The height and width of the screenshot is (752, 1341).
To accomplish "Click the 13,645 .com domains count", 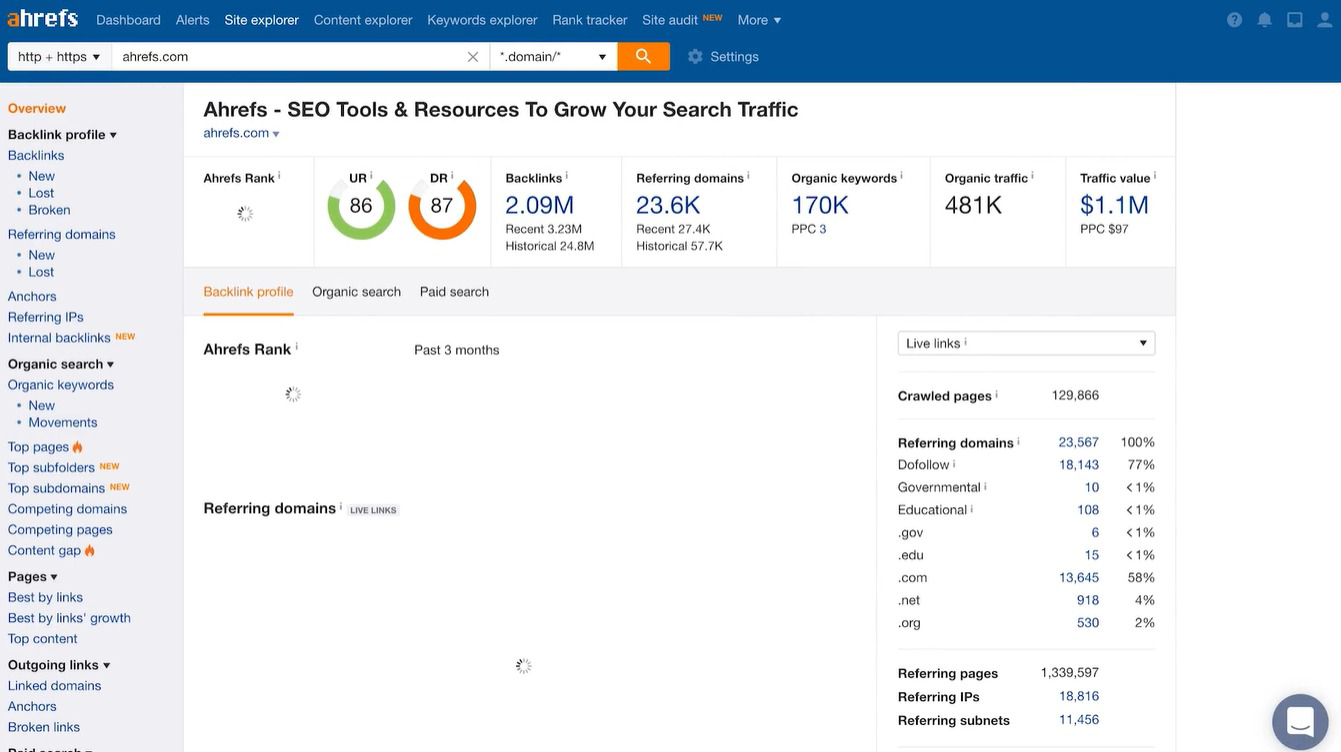I will click(1079, 578).
